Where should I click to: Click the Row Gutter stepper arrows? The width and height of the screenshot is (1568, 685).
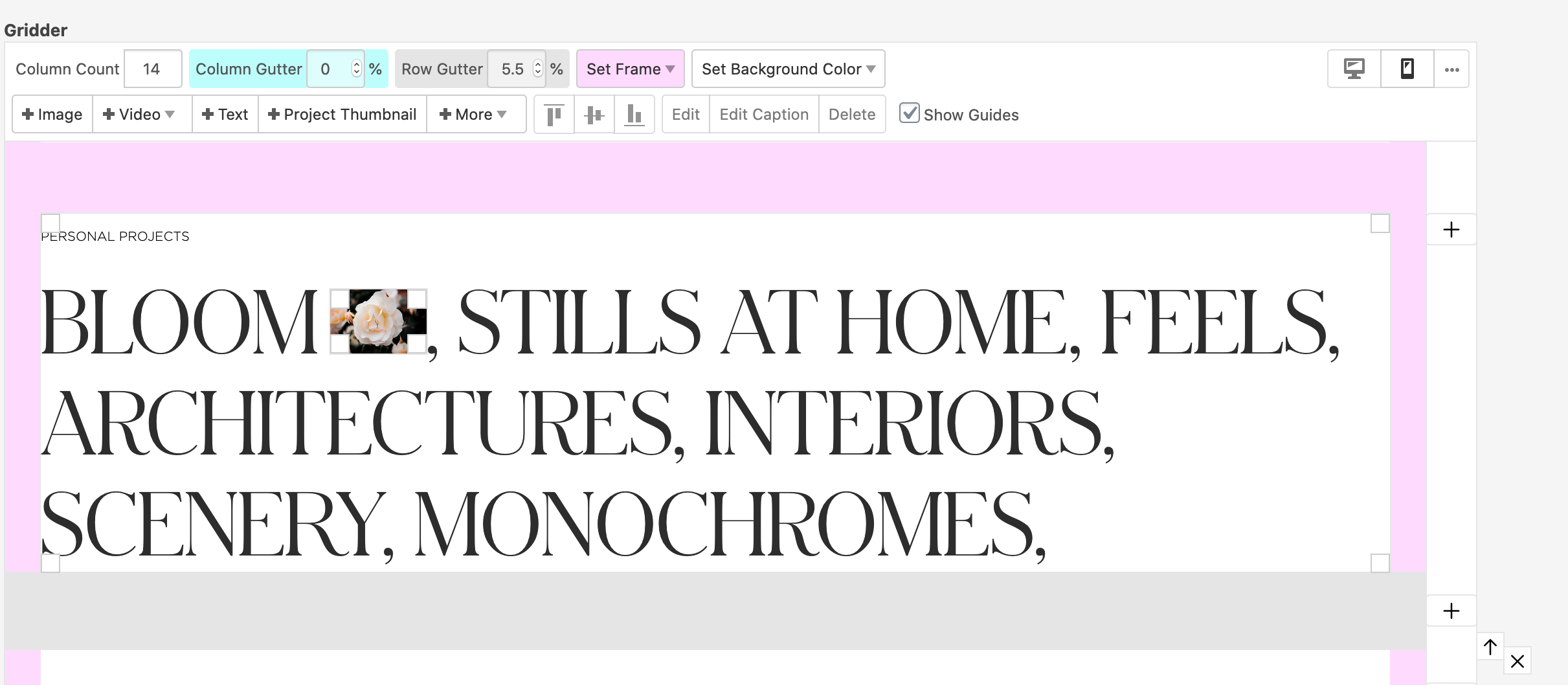[537, 69]
